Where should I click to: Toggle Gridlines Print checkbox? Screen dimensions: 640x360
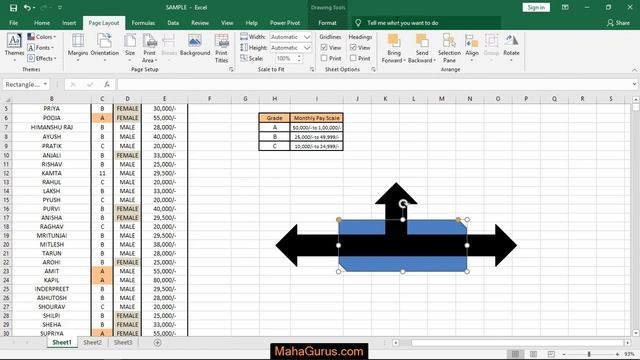point(324,58)
